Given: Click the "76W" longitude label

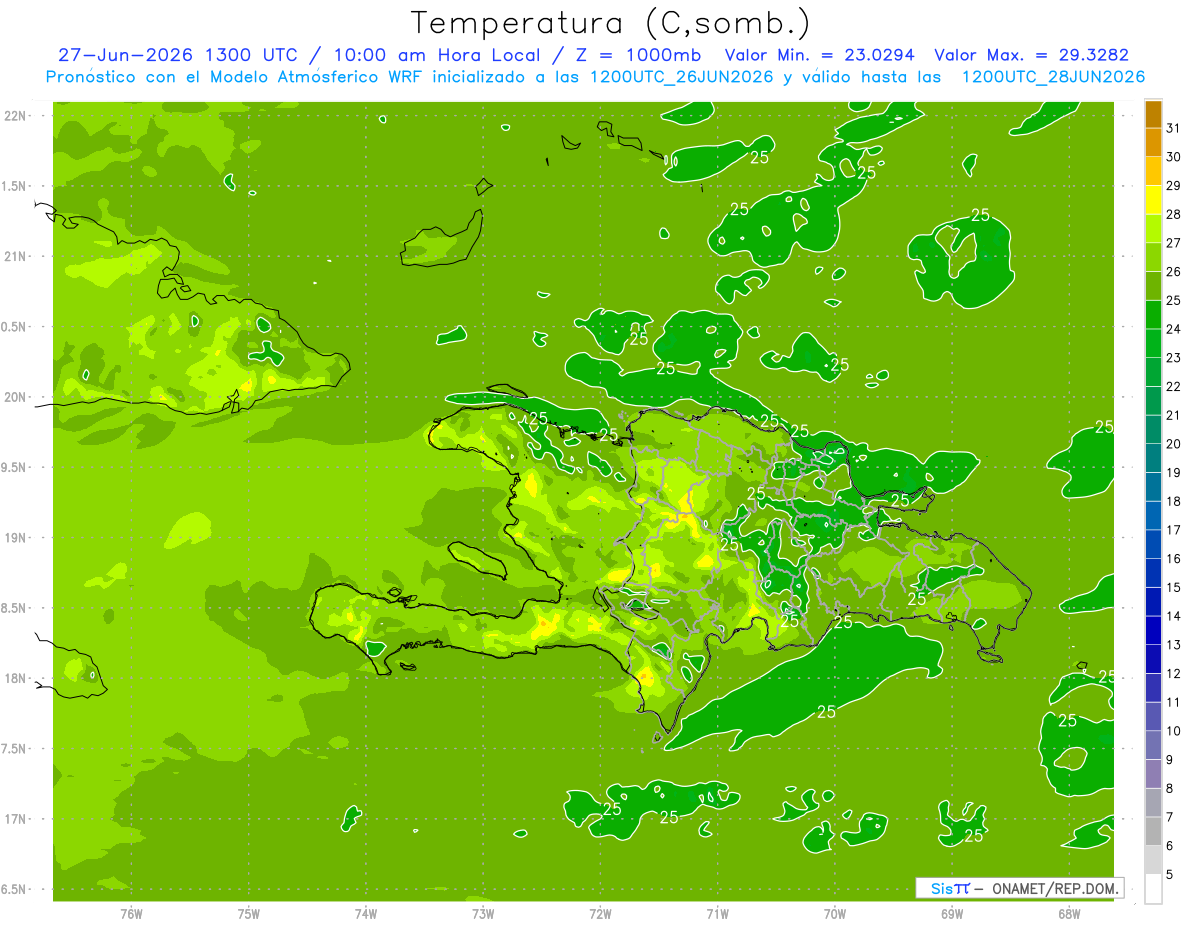Looking at the screenshot, I should point(131,914).
